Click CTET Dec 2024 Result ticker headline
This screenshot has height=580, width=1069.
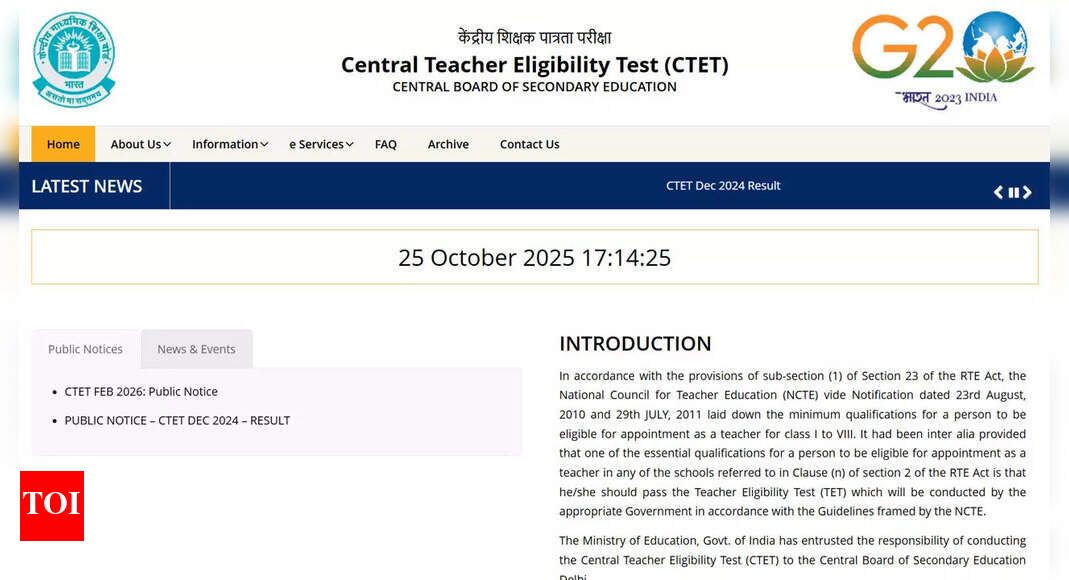point(723,185)
